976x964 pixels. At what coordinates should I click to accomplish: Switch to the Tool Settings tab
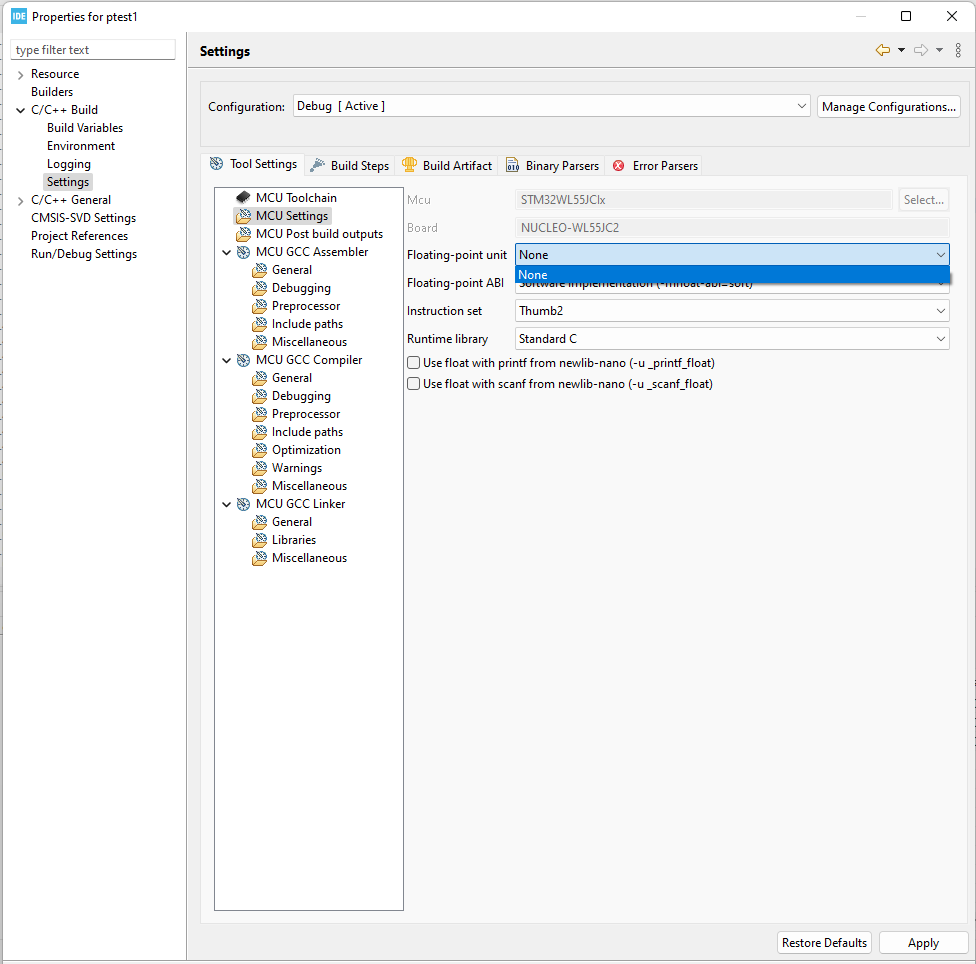pyautogui.click(x=253, y=164)
